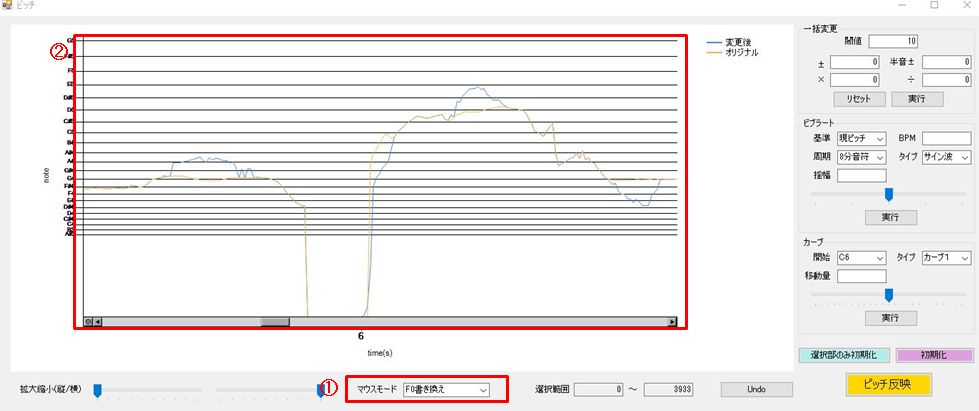This screenshot has height=411, width=979.
Task: Click the Undo button
Action: [x=756, y=388]
